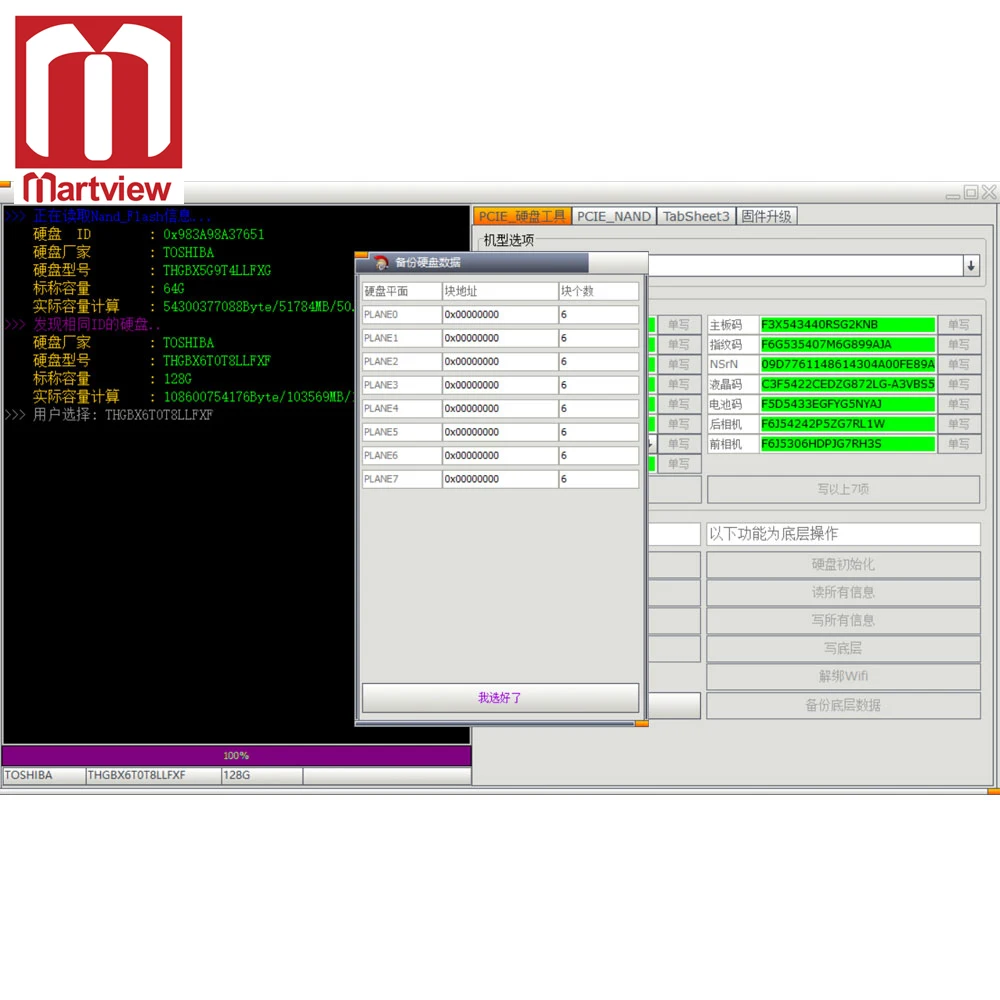Click the 块个数 column header

598,291
